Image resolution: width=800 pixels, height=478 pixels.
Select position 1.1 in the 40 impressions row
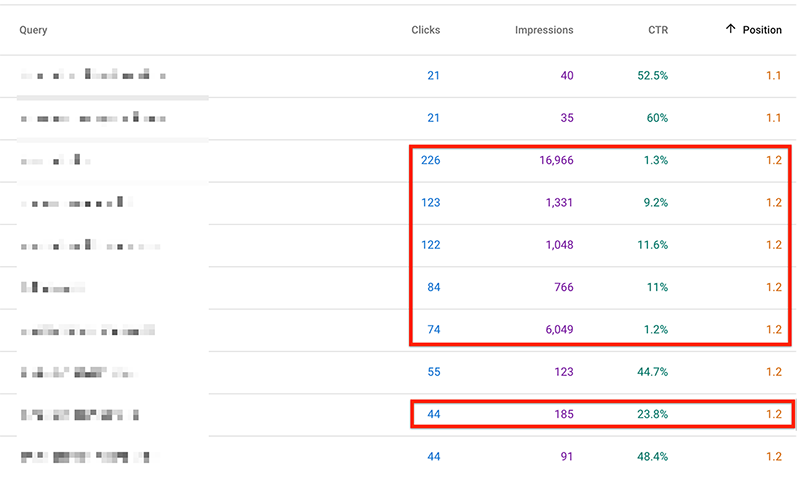tap(773, 76)
